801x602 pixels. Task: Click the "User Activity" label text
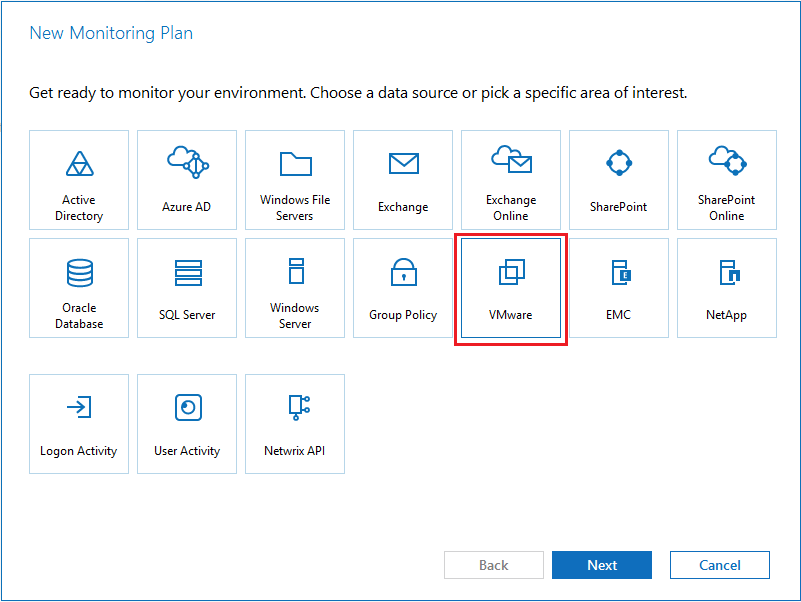(187, 451)
